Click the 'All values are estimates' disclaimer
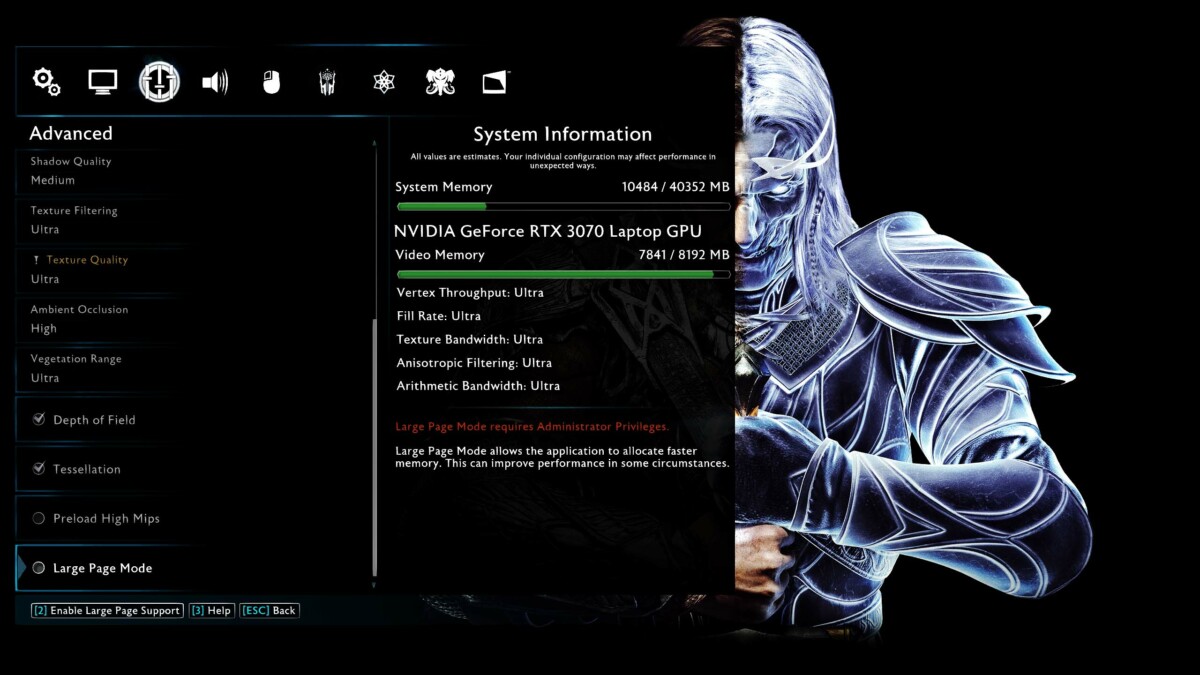The height and width of the screenshot is (675, 1200). tap(563, 161)
